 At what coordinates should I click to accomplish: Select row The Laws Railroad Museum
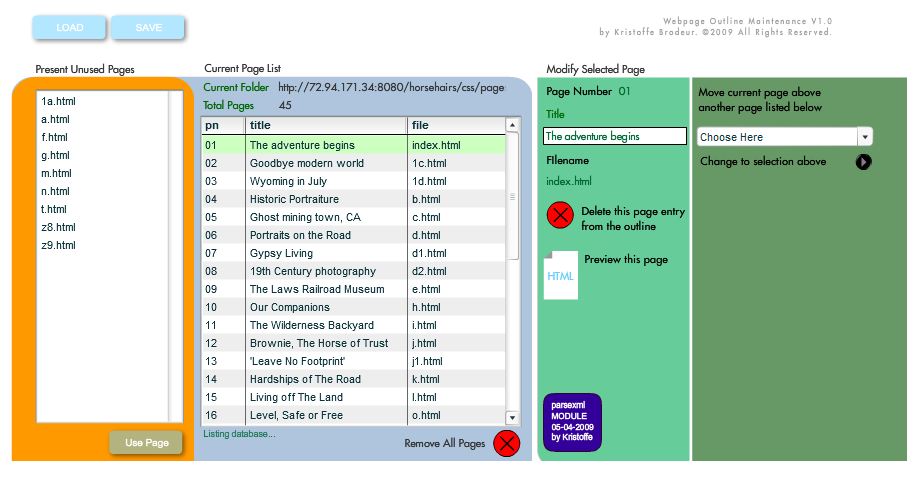pos(353,289)
